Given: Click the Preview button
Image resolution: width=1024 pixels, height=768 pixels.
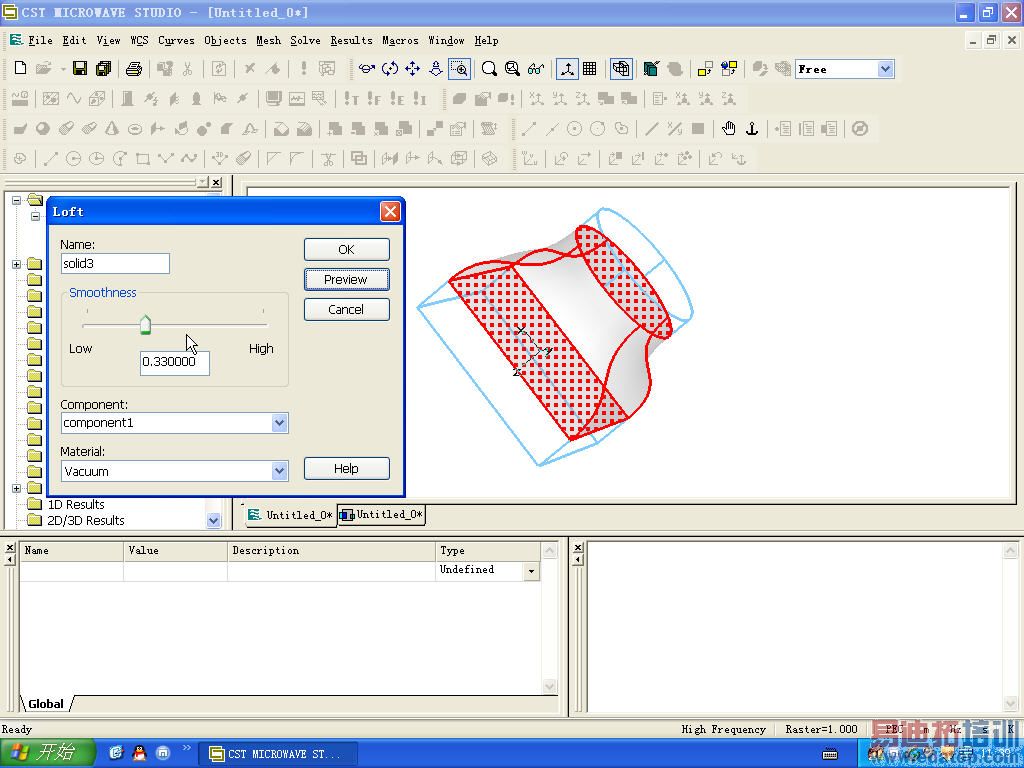Looking at the screenshot, I should [347, 280].
